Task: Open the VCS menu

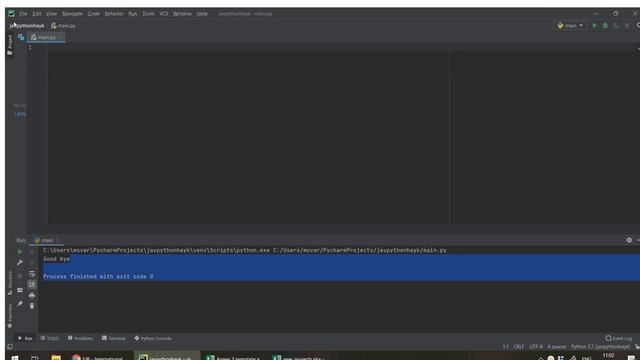Action: tap(164, 14)
